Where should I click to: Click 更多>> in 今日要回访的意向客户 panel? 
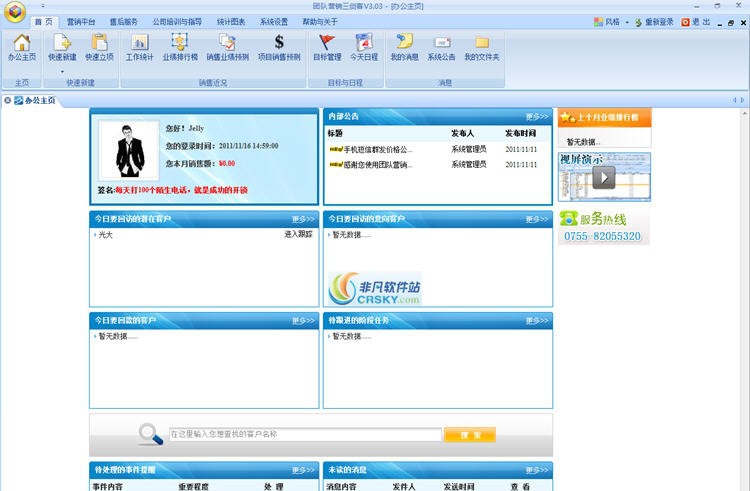click(x=537, y=219)
